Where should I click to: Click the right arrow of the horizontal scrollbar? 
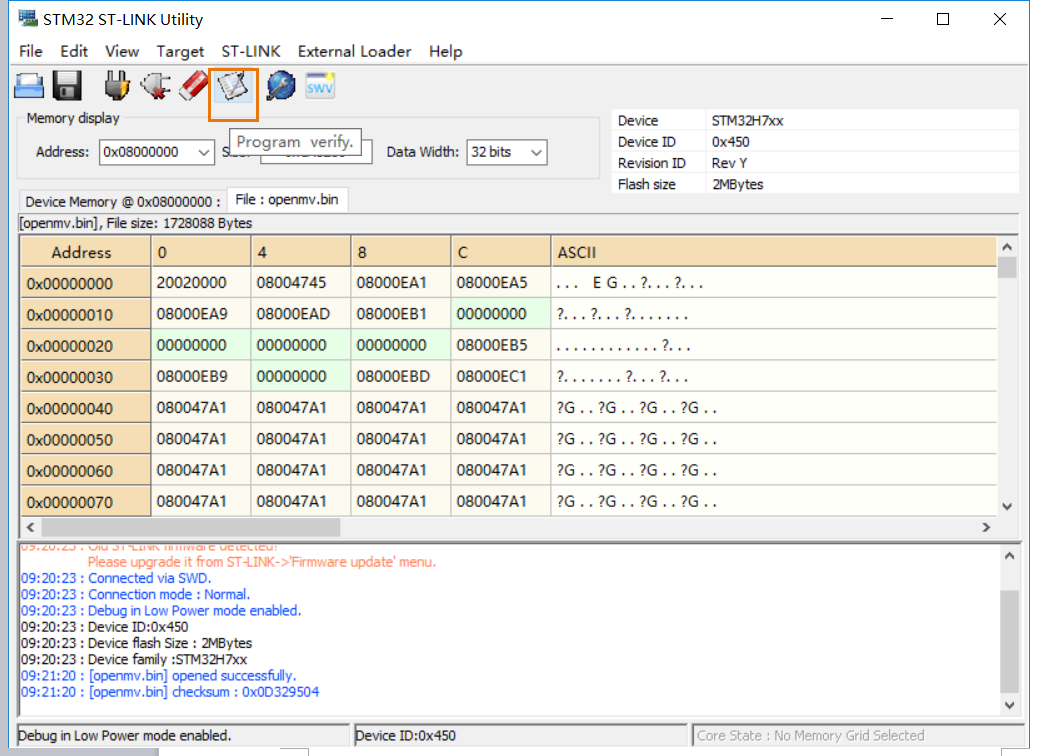click(x=986, y=527)
